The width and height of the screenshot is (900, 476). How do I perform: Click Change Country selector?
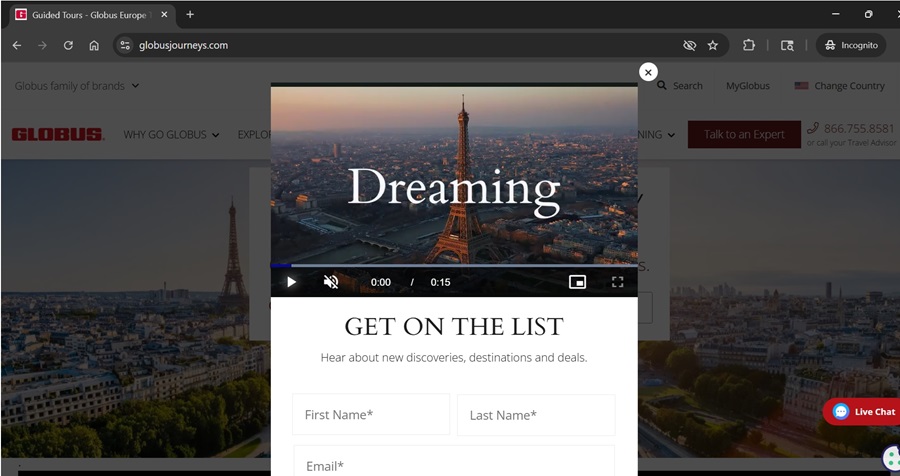[839, 86]
